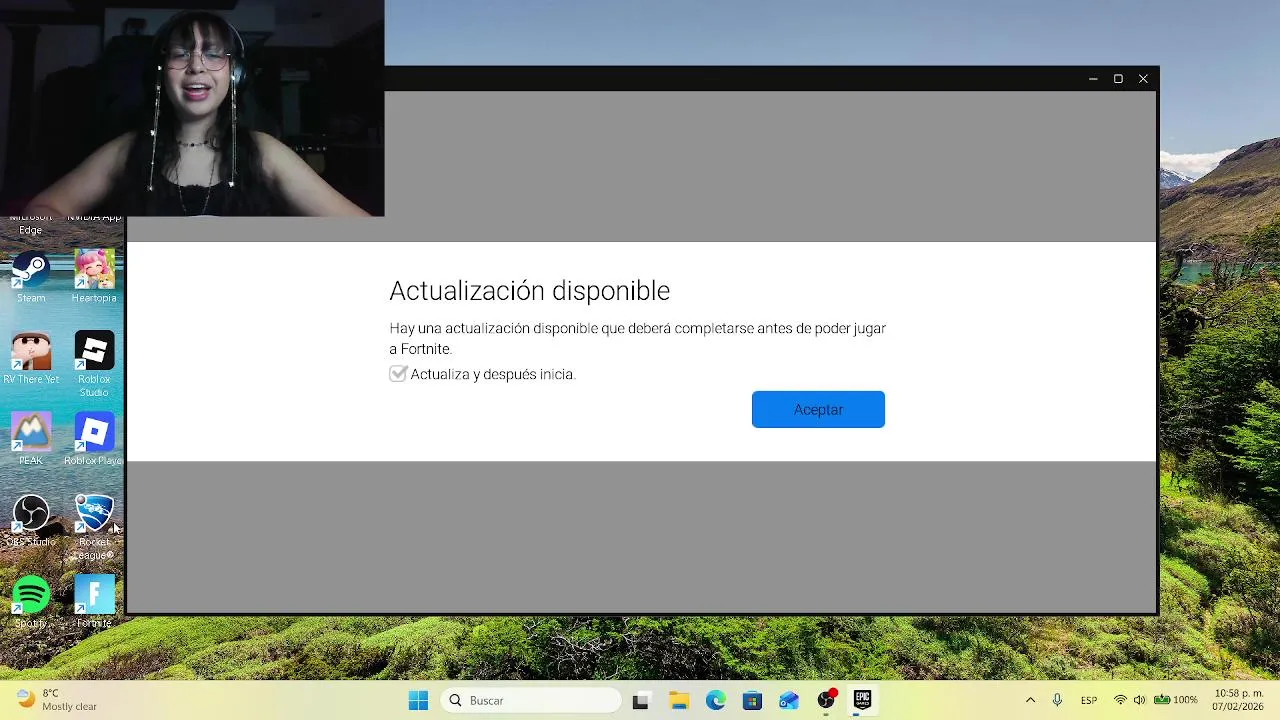Open the ESP language switcher
The height and width of the screenshot is (720, 1280).
1089,700
